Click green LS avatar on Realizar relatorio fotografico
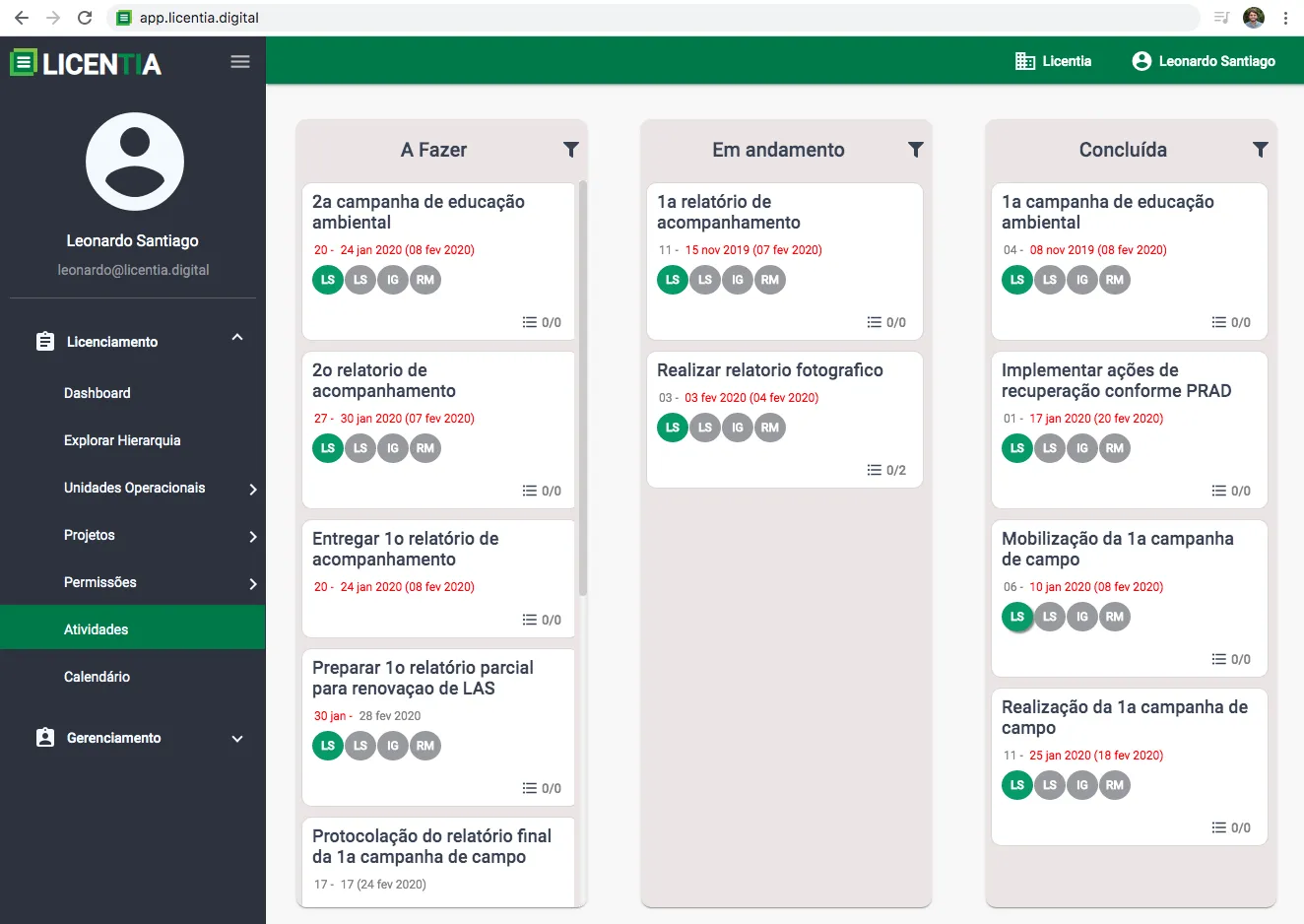1304x924 pixels. pos(673,428)
